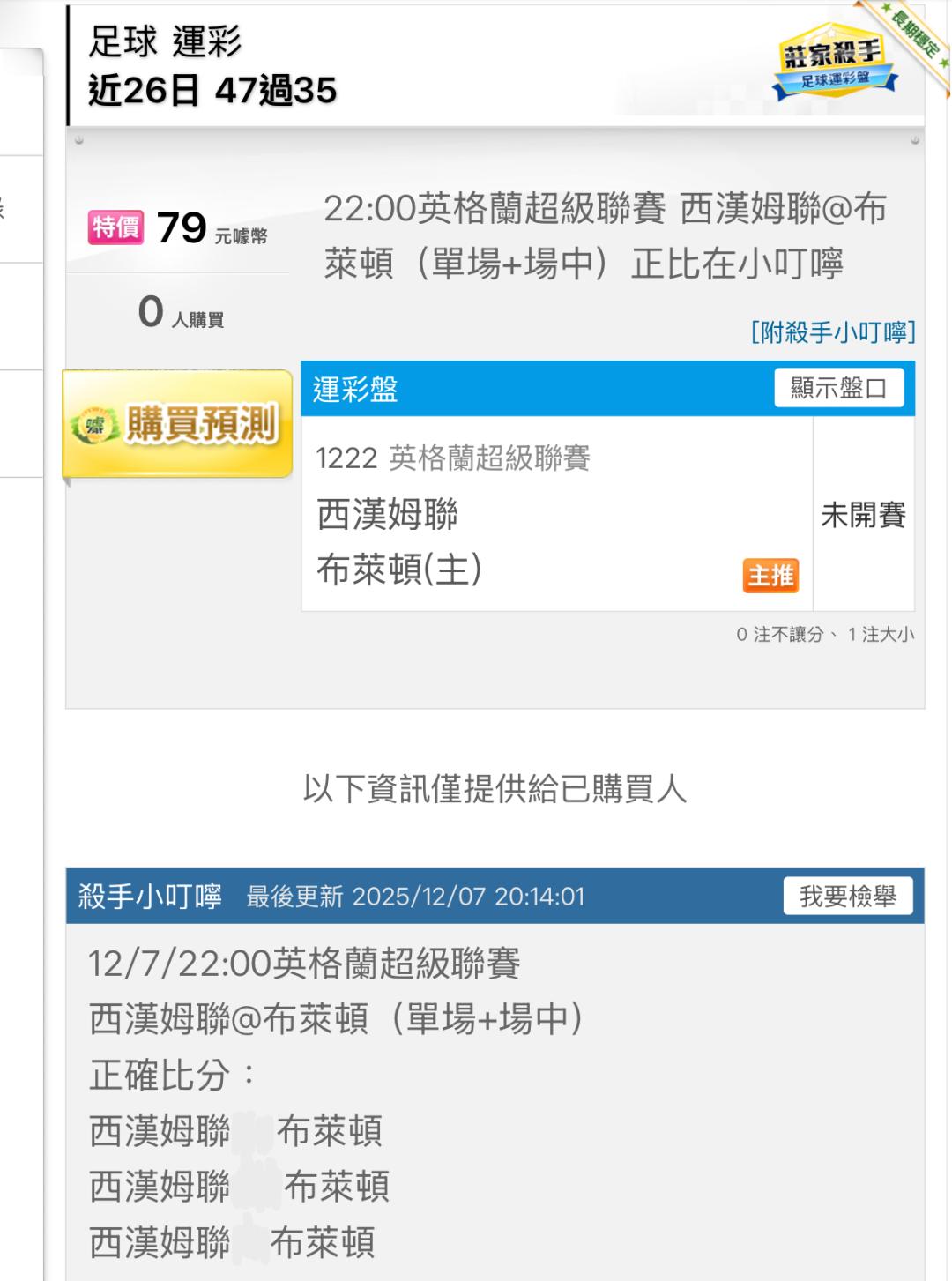Select the 布萊頓(主) team row
The width and height of the screenshot is (952, 1281).
(x=399, y=570)
